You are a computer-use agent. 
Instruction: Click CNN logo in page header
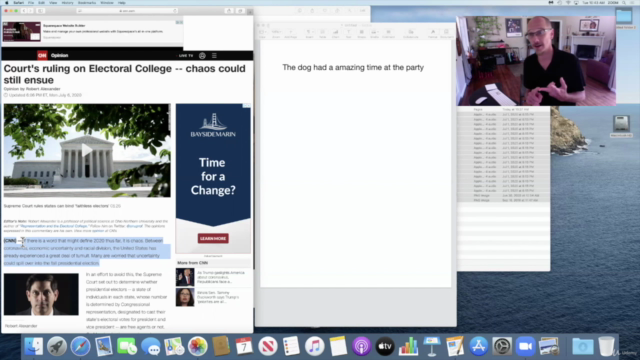point(42,55)
